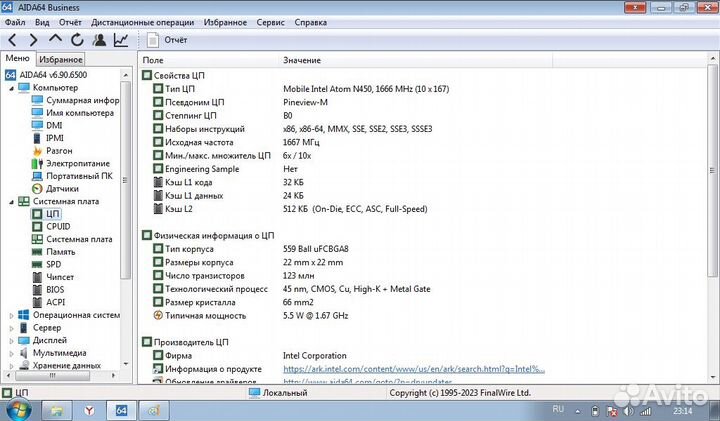Viewport: 720px width, 421px height.
Task: Collapse the Компьютер tree branch
Action: pos(11,88)
